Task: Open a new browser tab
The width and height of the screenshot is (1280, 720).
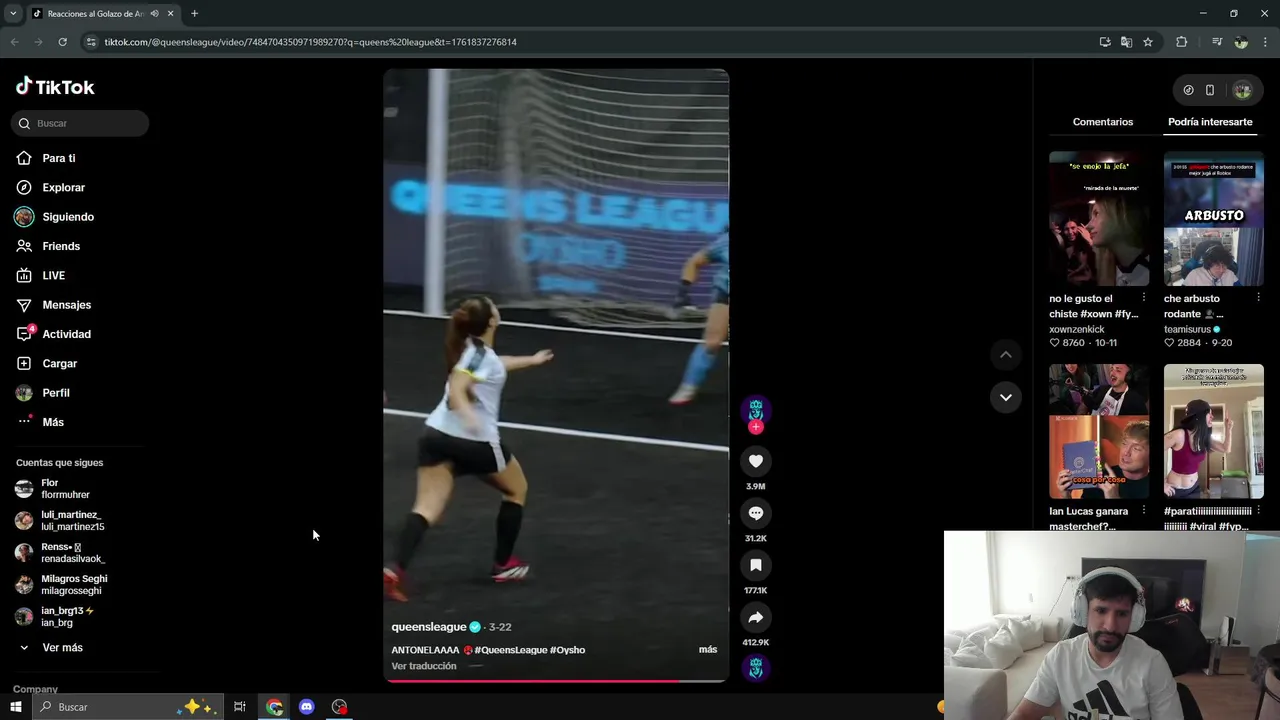Action: pyautogui.click(x=194, y=14)
